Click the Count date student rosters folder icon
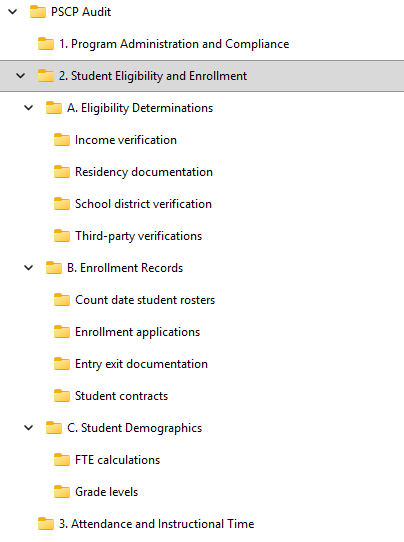Image resolution: width=404 pixels, height=542 pixels. [62, 300]
